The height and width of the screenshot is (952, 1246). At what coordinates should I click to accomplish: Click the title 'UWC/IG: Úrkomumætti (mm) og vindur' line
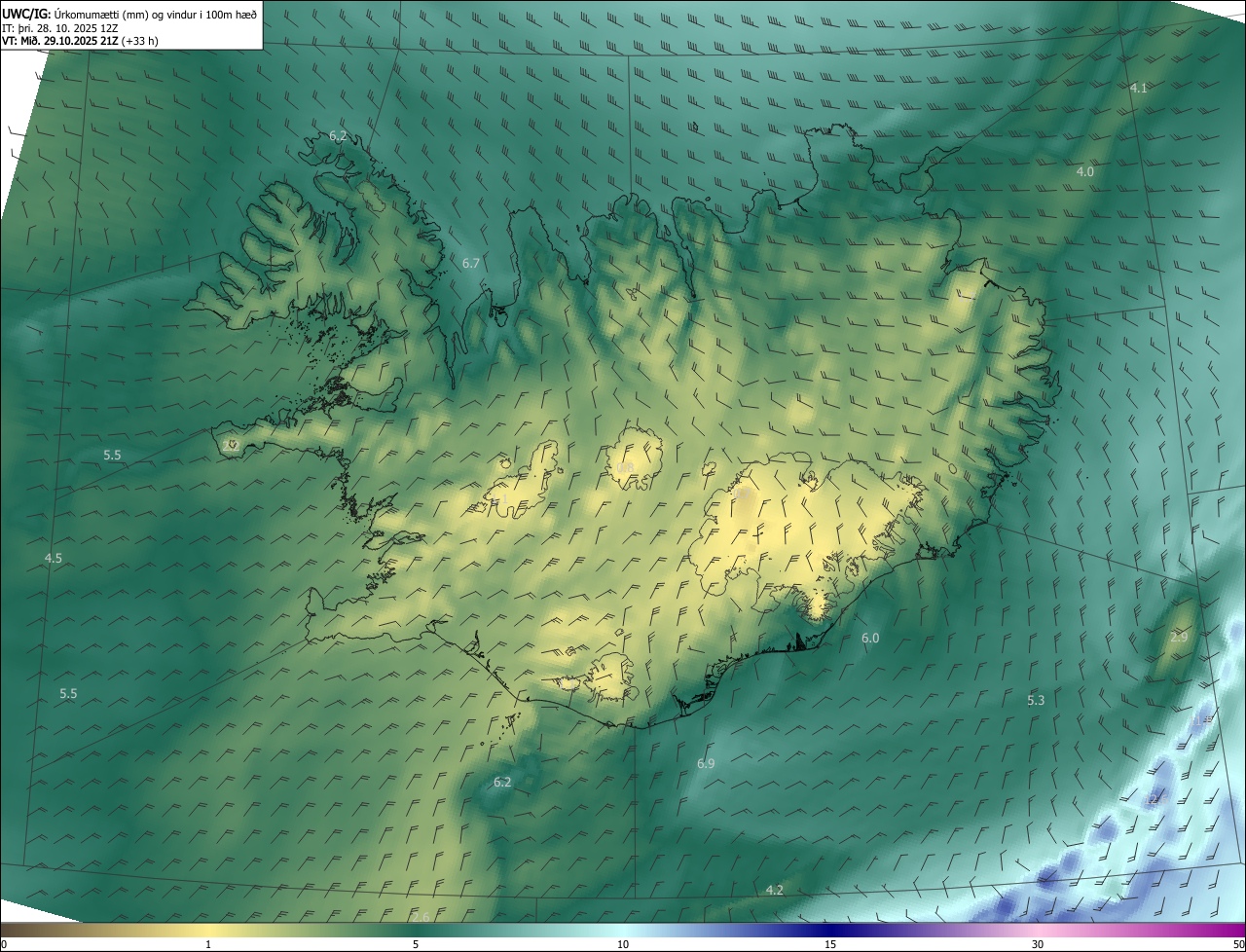point(129,13)
